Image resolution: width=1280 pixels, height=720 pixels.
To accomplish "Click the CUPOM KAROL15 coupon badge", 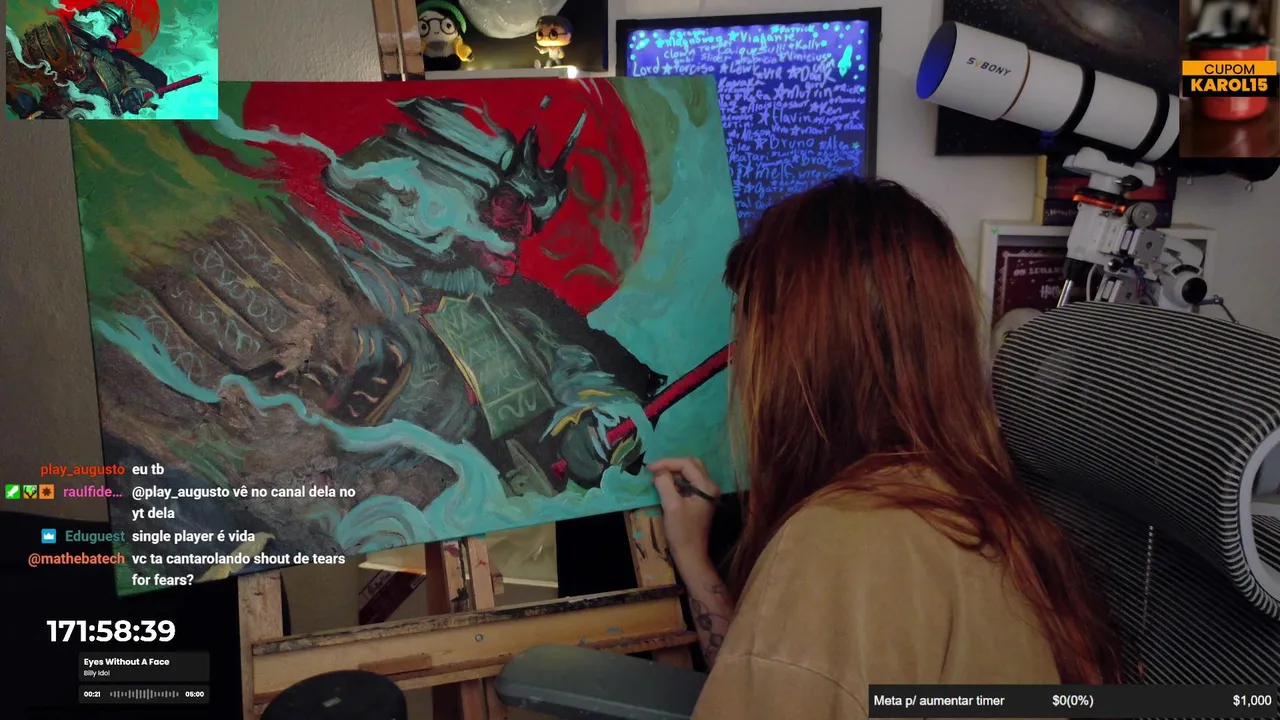I will pyautogui.click(x=1229, y=78).
